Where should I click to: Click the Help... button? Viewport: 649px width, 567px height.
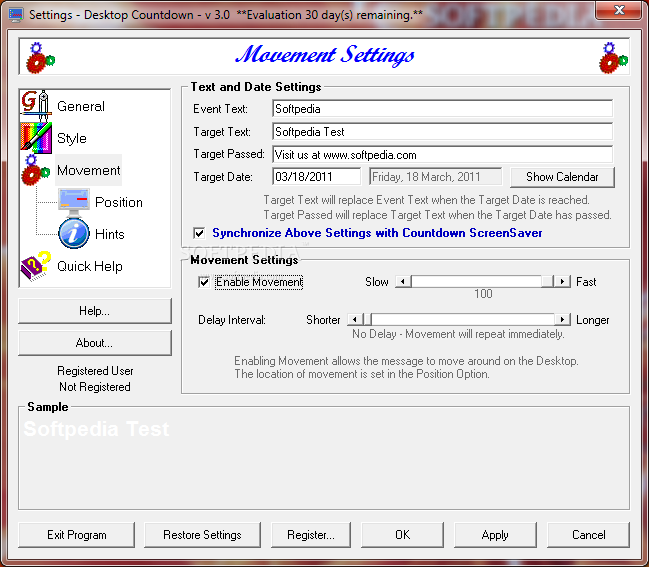pos(95,311)
